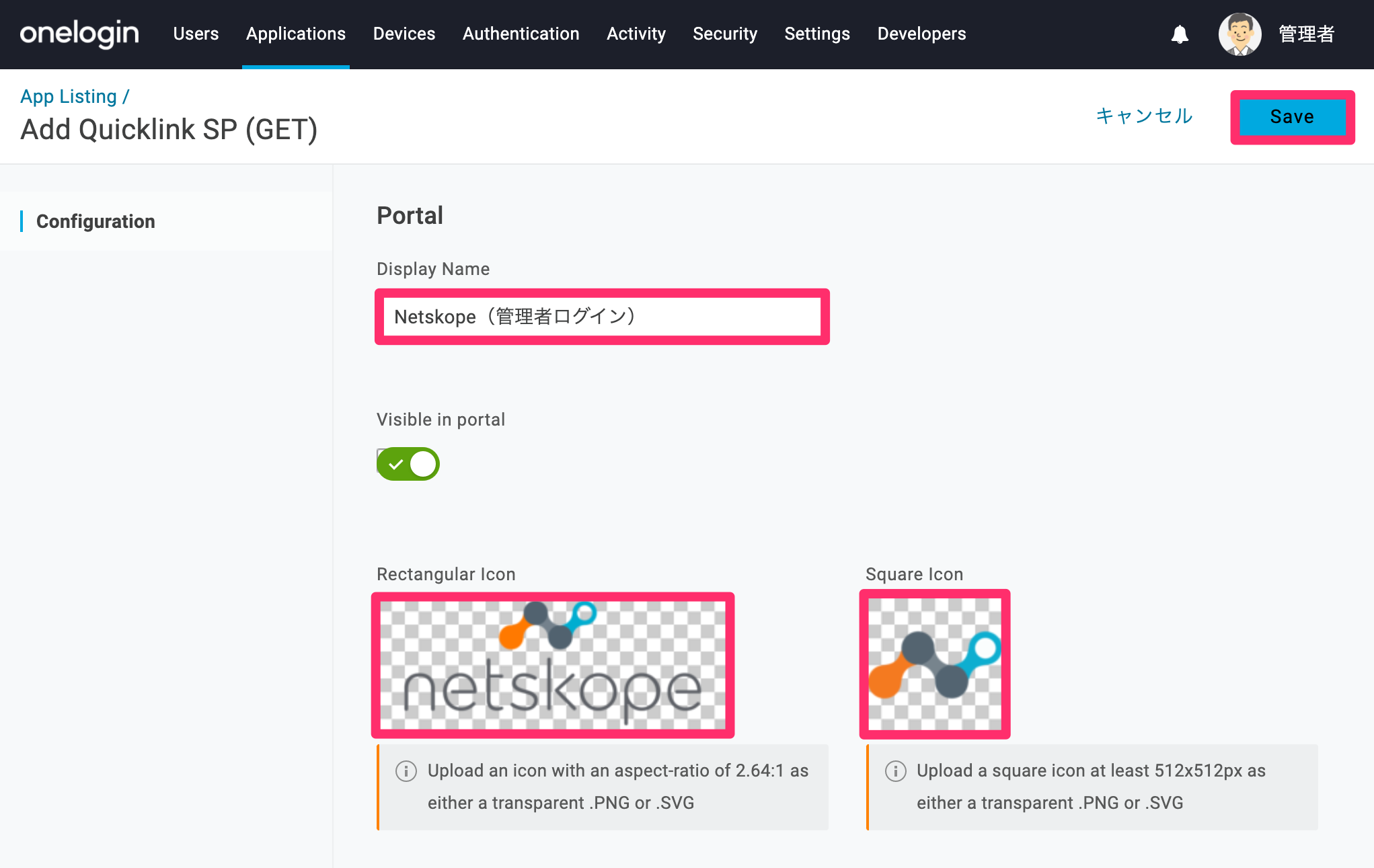Open the 管理者 account menu
Screen dimensions: 1374x868
(1306, 34)
